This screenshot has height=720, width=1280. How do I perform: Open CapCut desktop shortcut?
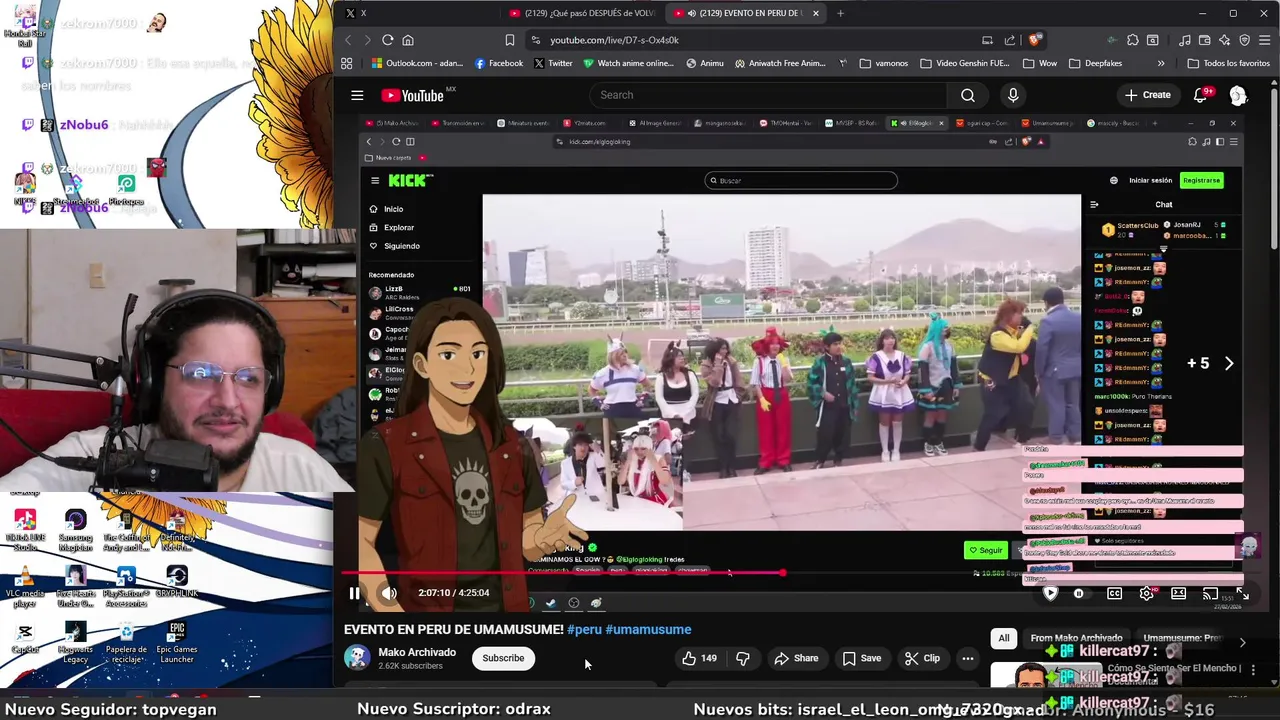pyautogui.click(x=25, y=638)
